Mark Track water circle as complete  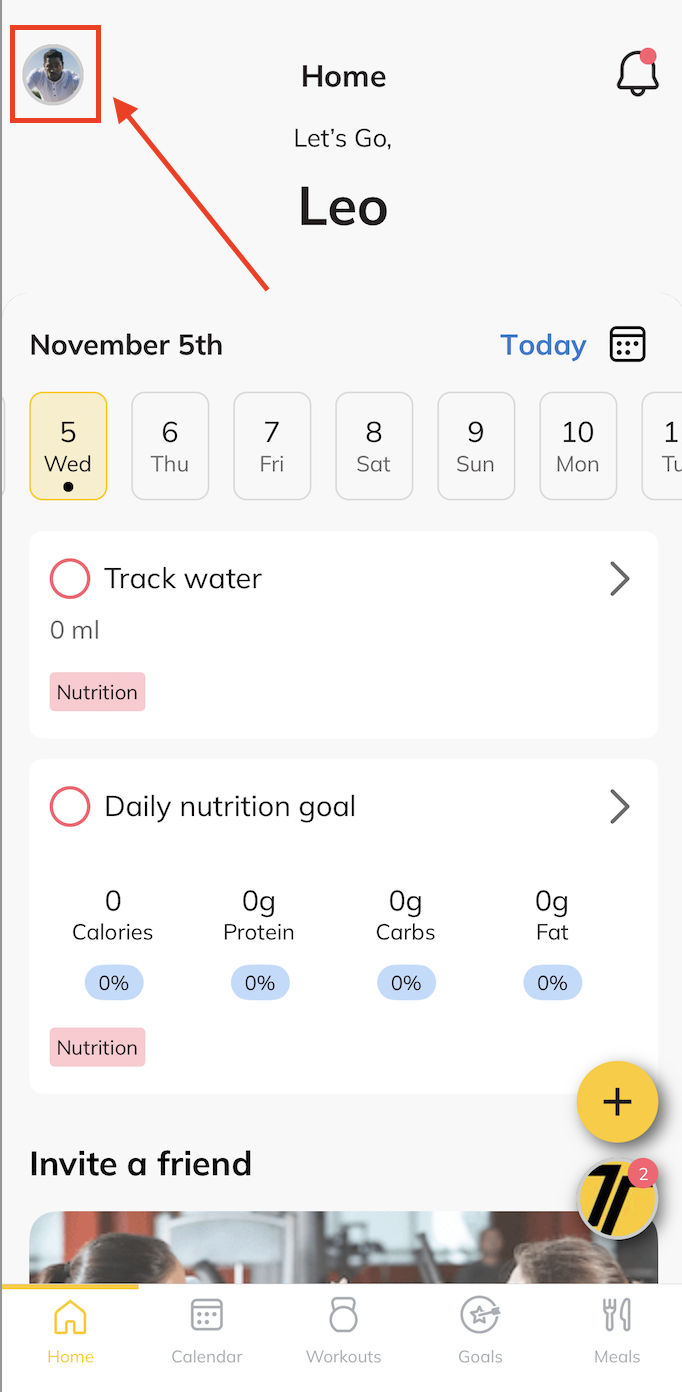70,578
